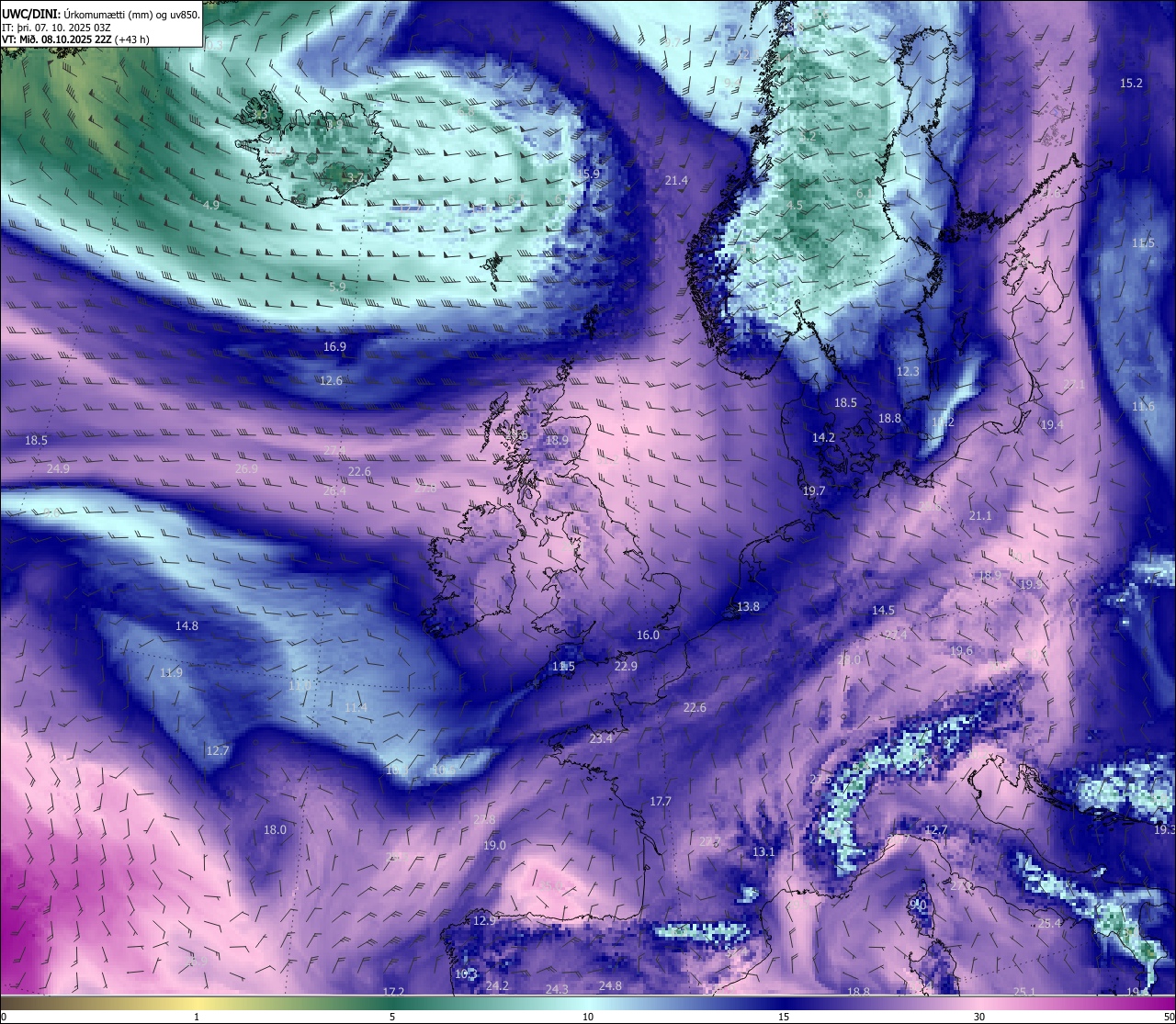Click the 30 tick label on the colour scale
Image resolution: width=1176 pixels, height=1024 pixels.
pos(979,1017)
